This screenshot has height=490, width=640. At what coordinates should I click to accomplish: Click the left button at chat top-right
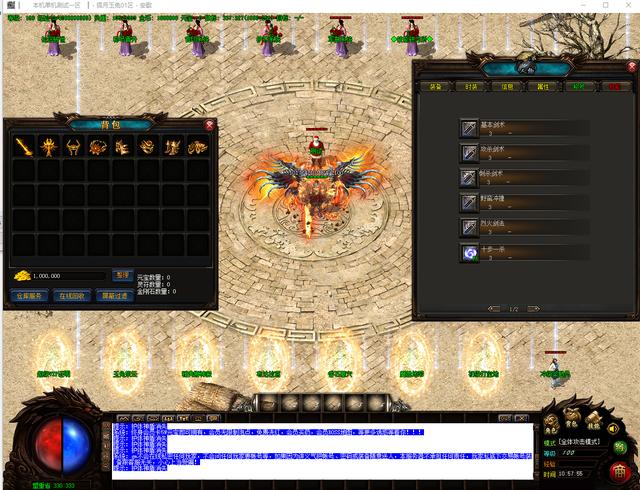pos(505,418)
